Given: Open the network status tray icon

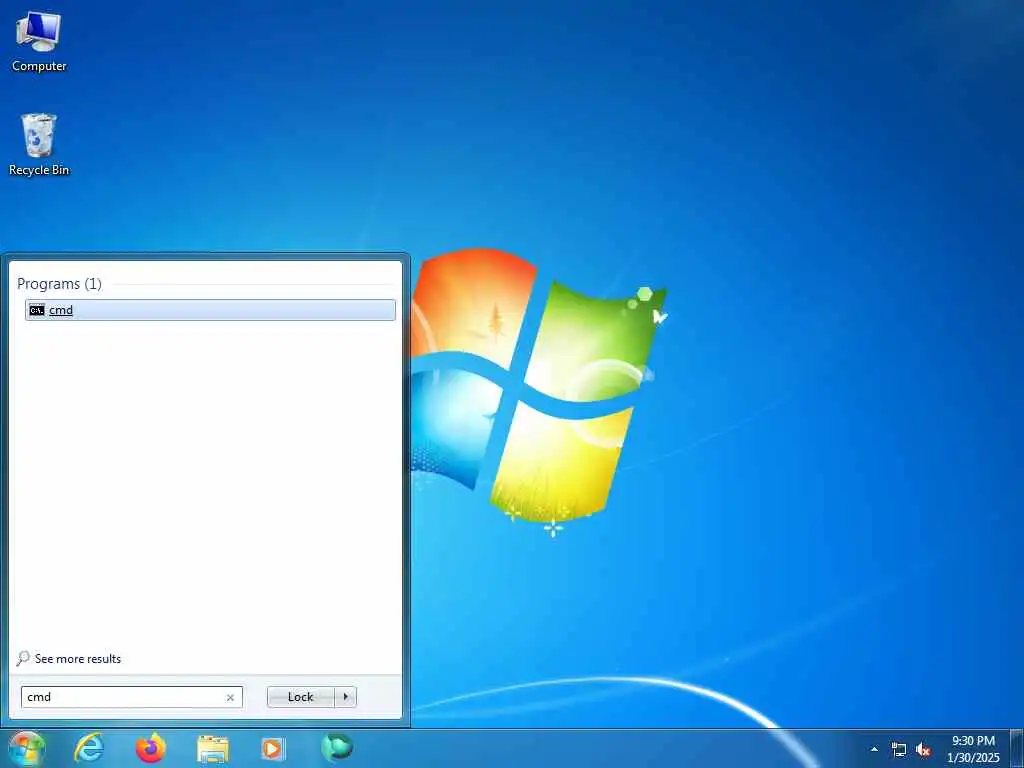Looking at the screenshot, I should click(899, 750).
